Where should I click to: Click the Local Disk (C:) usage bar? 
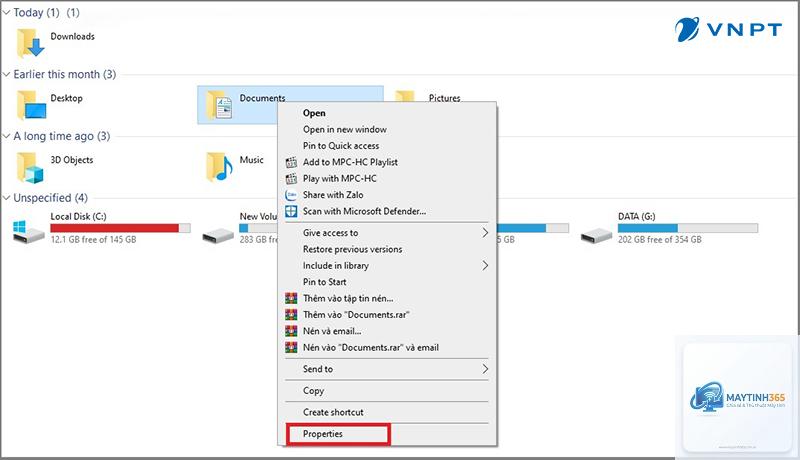[120, 228]
